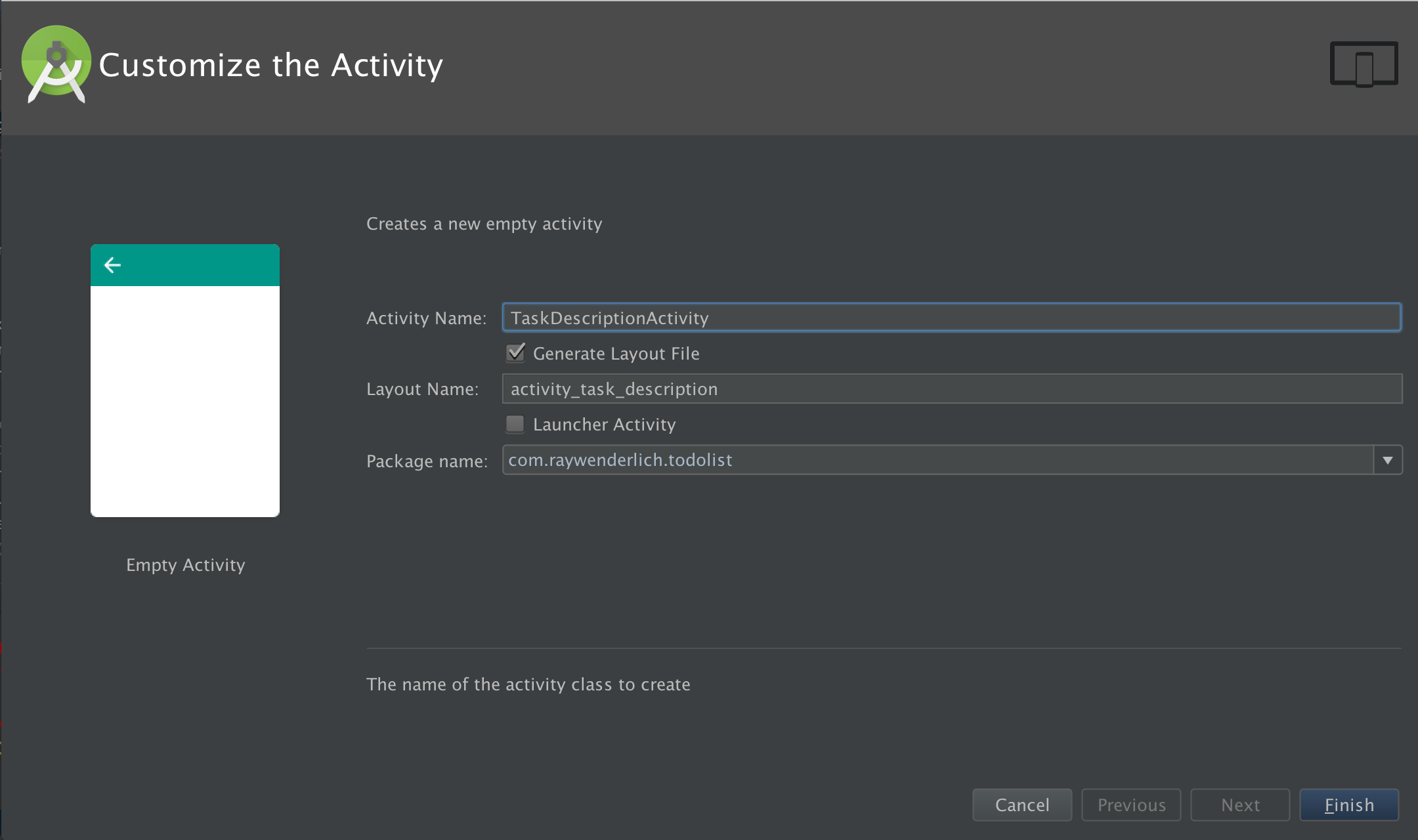
Task: Enable the Launcher Activity checkbox
Action: (x=515, y=424)
